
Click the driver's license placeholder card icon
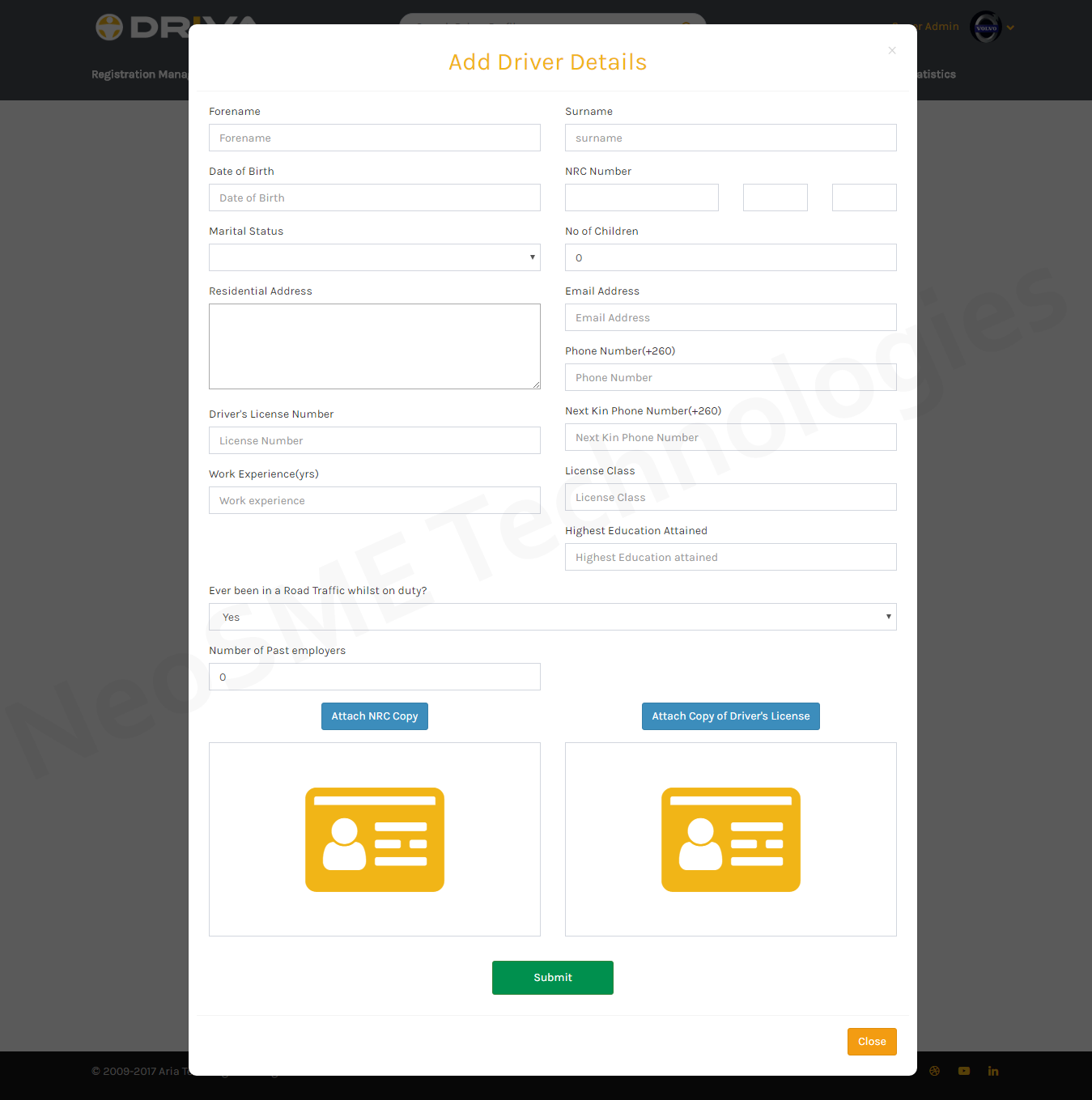click(x=730, y=839)
